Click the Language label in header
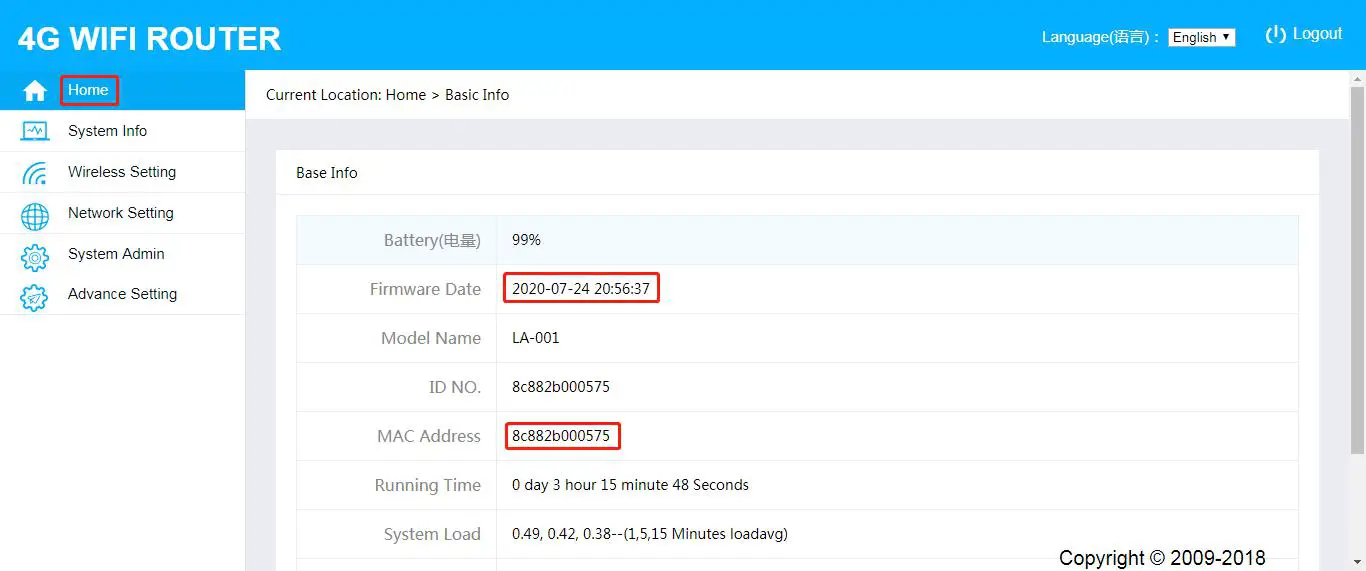This screenshot has height=571, width=1366. [x=1101, y=37]
